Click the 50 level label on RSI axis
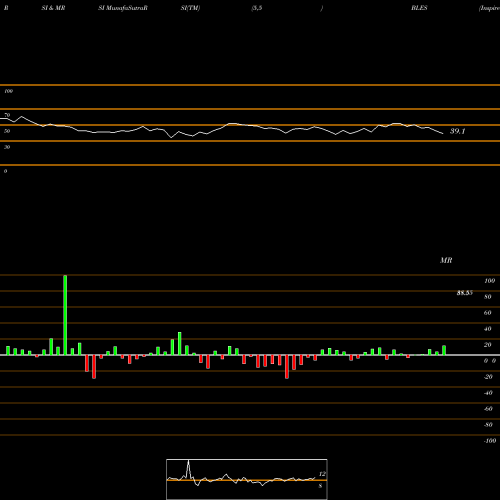This screenshot has height=500, width=500. click(7, 131)
